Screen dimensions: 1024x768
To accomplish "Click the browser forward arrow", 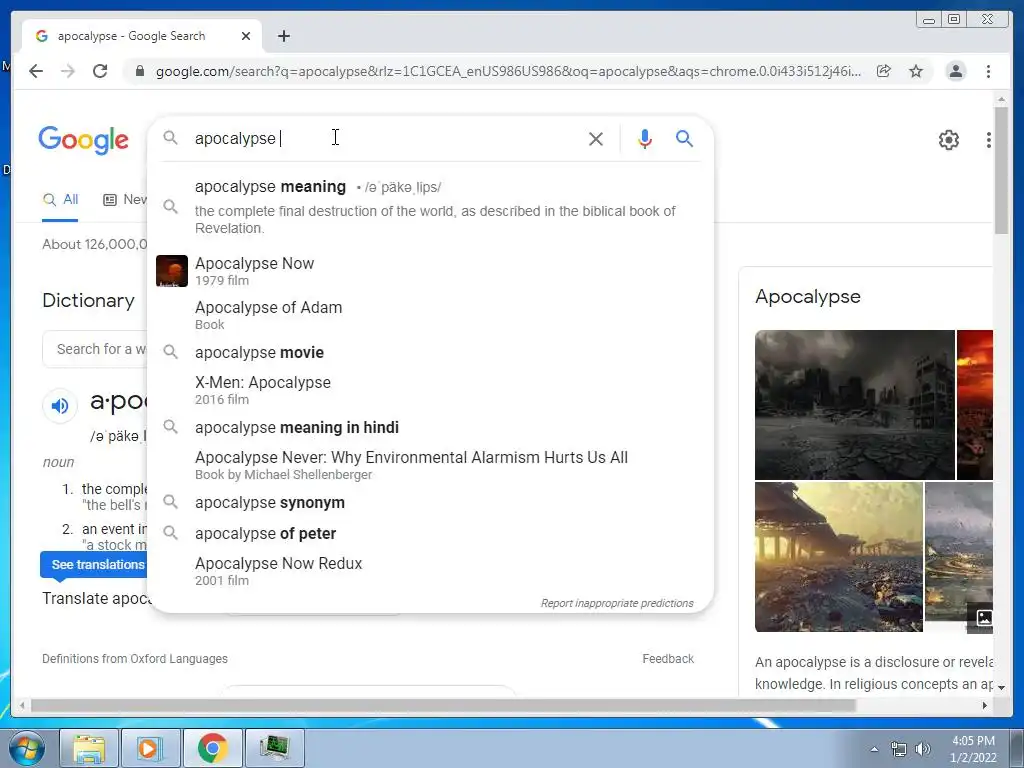I will point(68,71).
